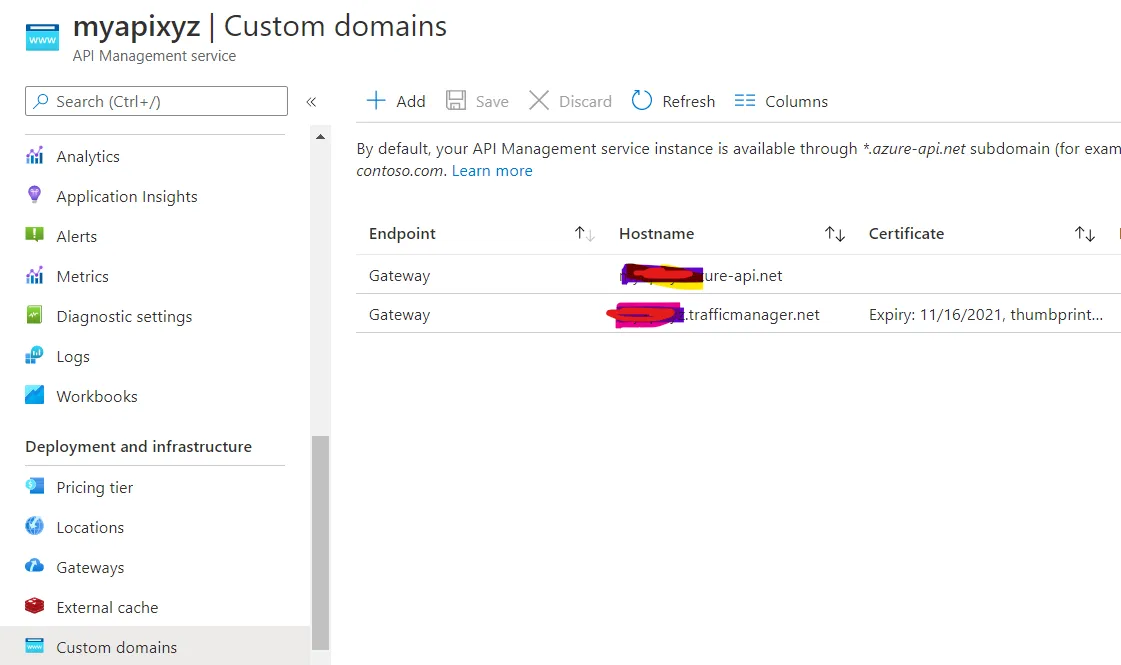Sort table by Hostname column arrows
The image size is (1121, 665).
pyautogui.click(x=835, y=234)
